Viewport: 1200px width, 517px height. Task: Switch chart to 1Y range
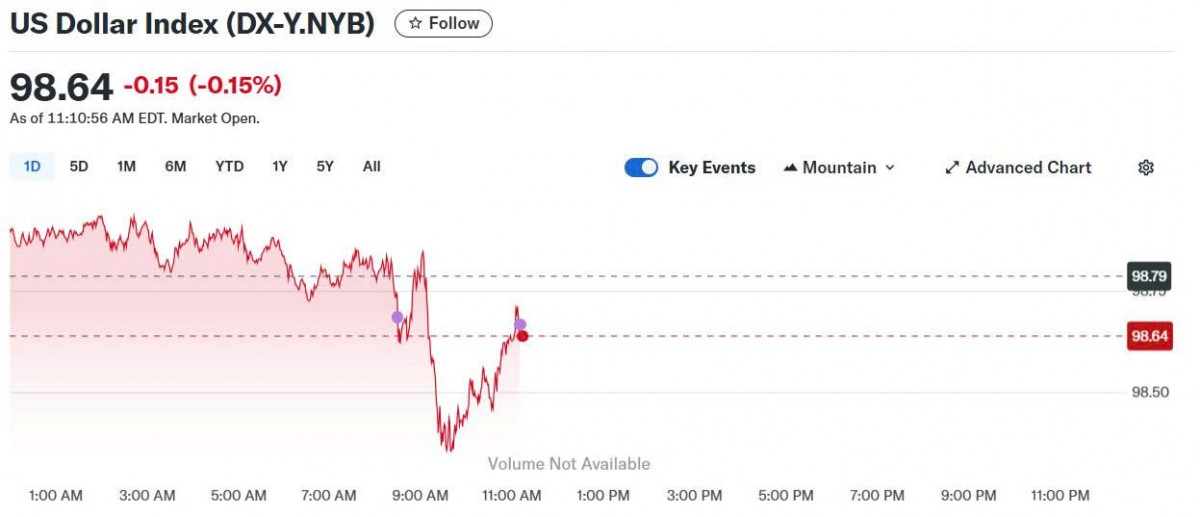[x=280, y=167]
